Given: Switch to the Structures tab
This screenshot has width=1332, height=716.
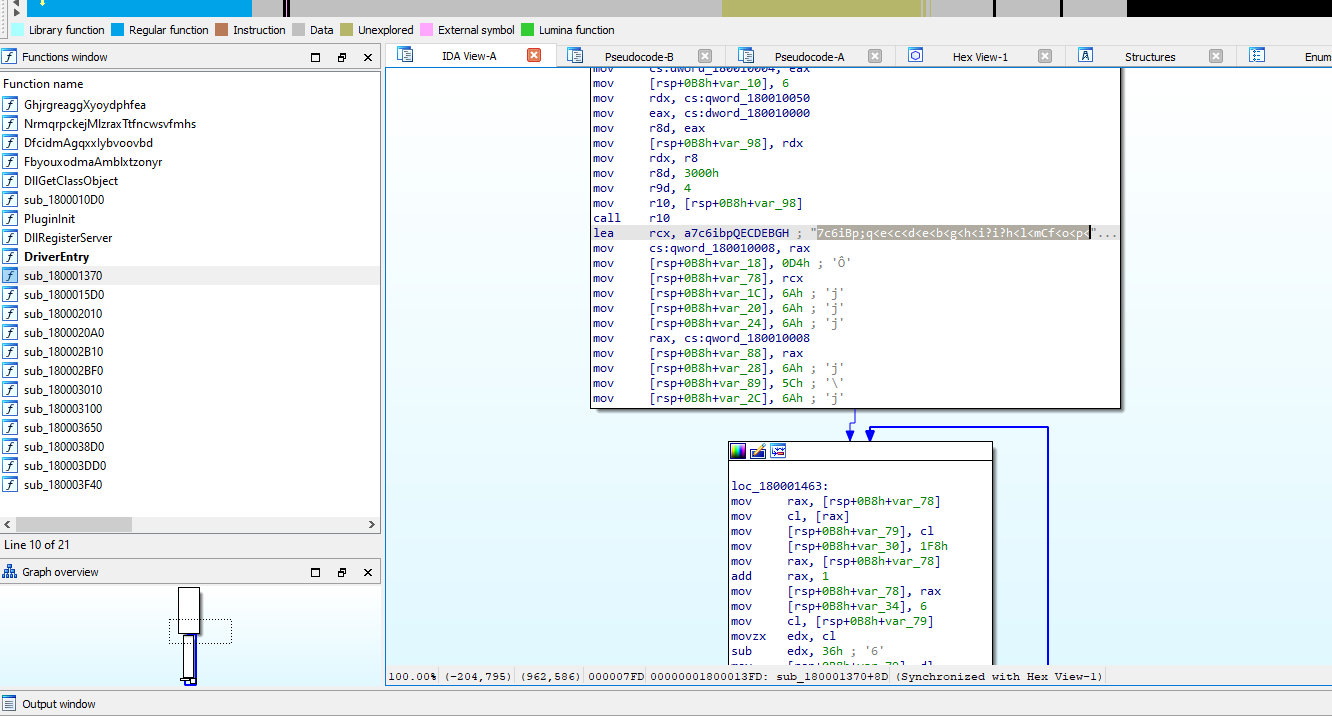Looking at the screenshot, I should pyautogui.click(x=1149, y=57).
